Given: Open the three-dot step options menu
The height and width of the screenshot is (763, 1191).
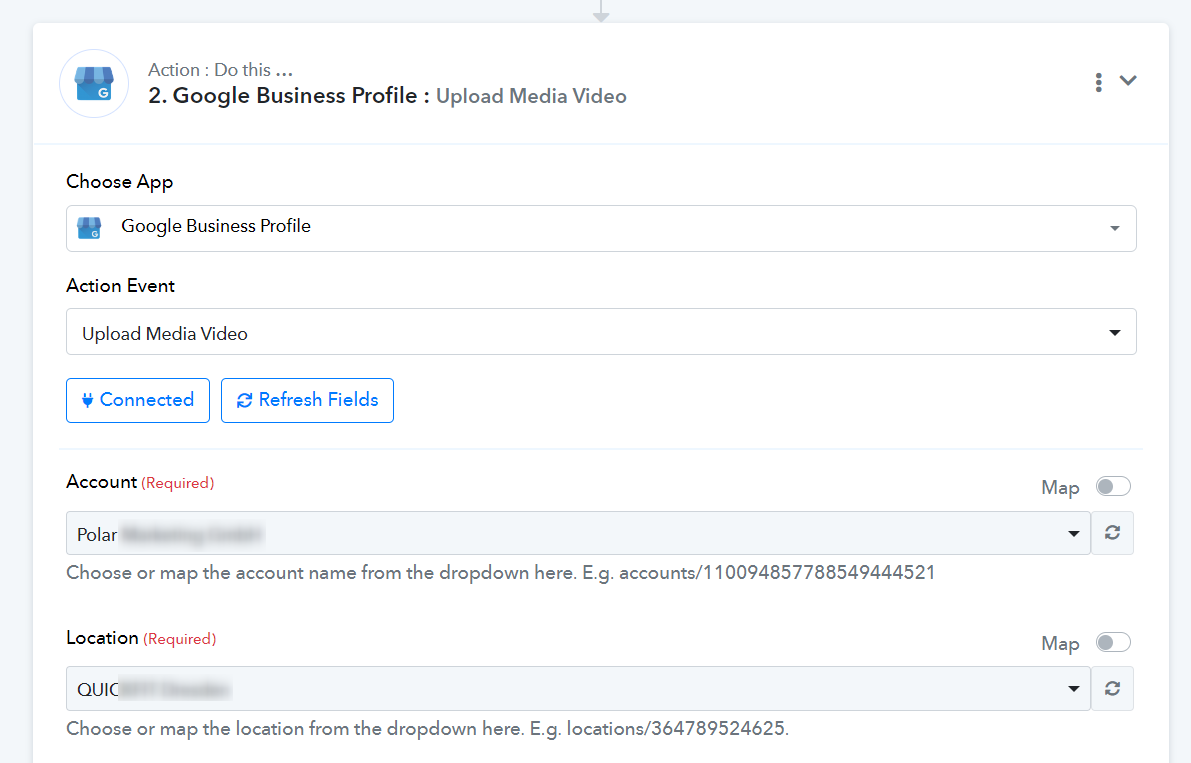Looking at the screenshot, I should click(x=1098, y=82).
